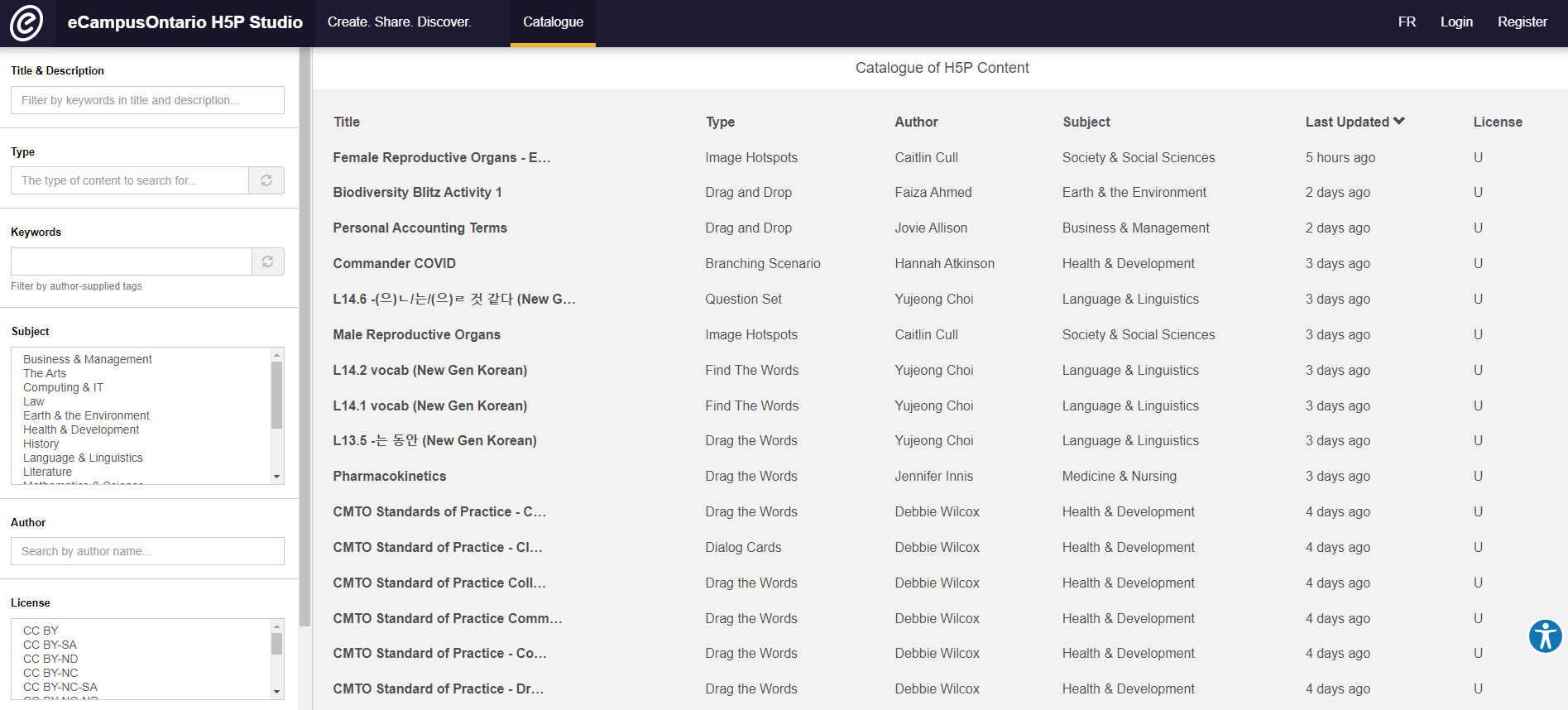Select Earth & the Environment subject in list
The height and width of the screenshot is (710, 1568).
tap(86, 415)
